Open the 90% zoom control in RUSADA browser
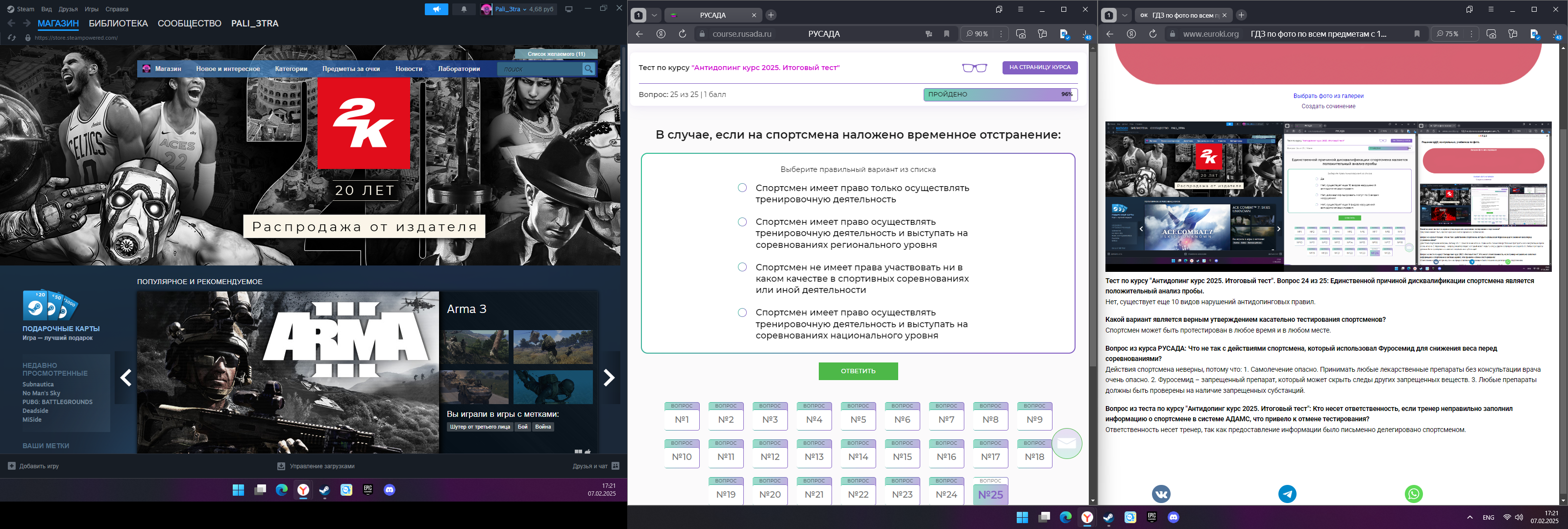Image resolution: width=1568 pixels, height=529 pixels. point(977,34)
